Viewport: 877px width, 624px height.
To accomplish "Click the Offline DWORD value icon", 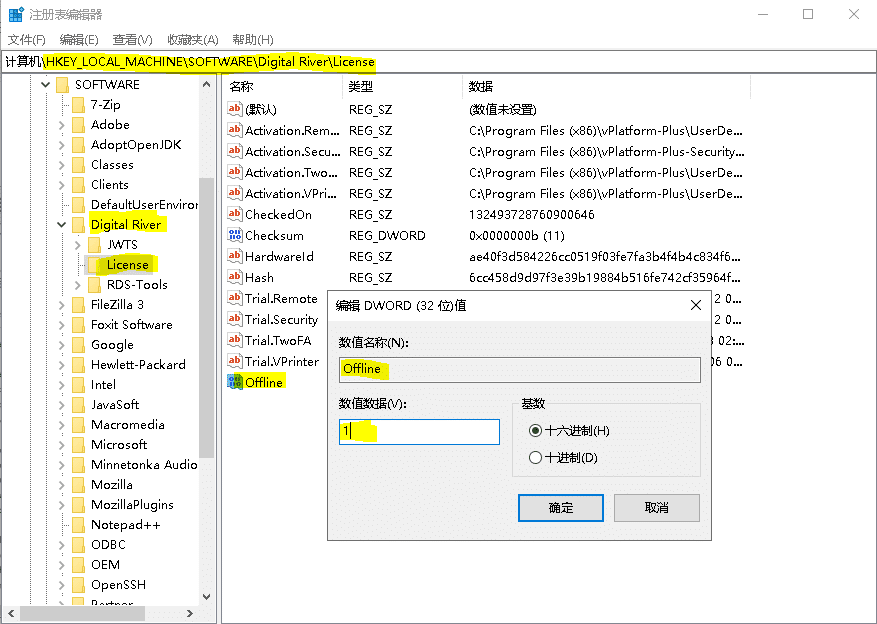I will [x=236, y=382].
